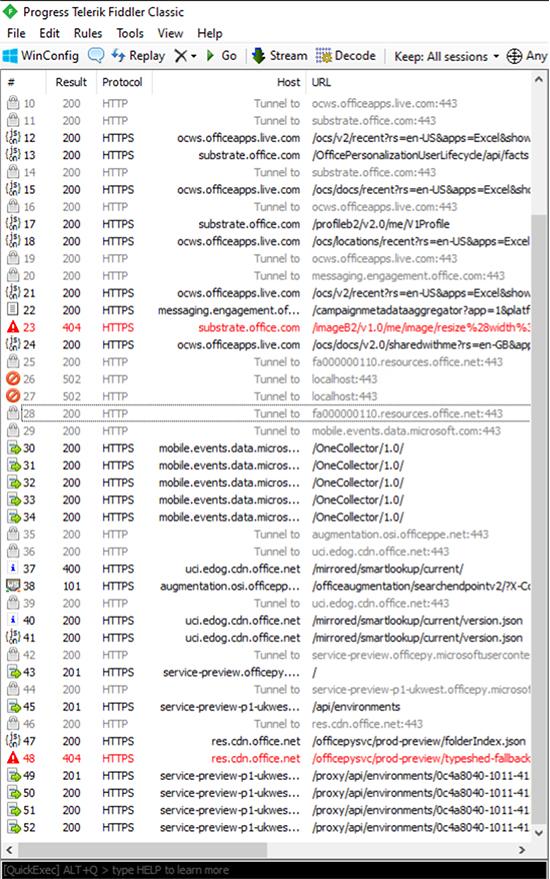The width and height of the screenshot is (550, 879).
Task: Sort sessions by Result column header
Action: (71, 82)
